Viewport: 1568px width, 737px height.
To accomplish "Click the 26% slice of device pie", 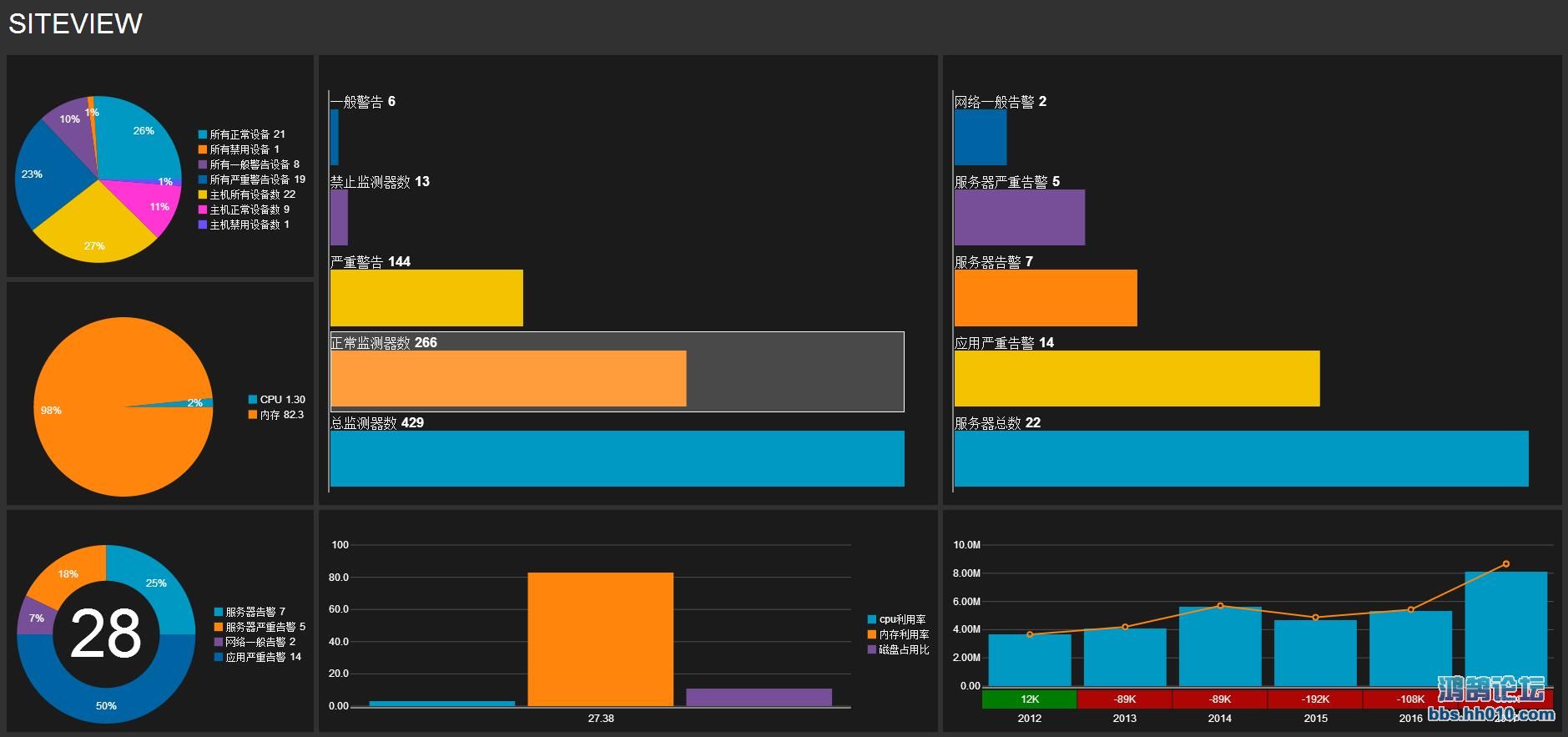I will point(138,138).
